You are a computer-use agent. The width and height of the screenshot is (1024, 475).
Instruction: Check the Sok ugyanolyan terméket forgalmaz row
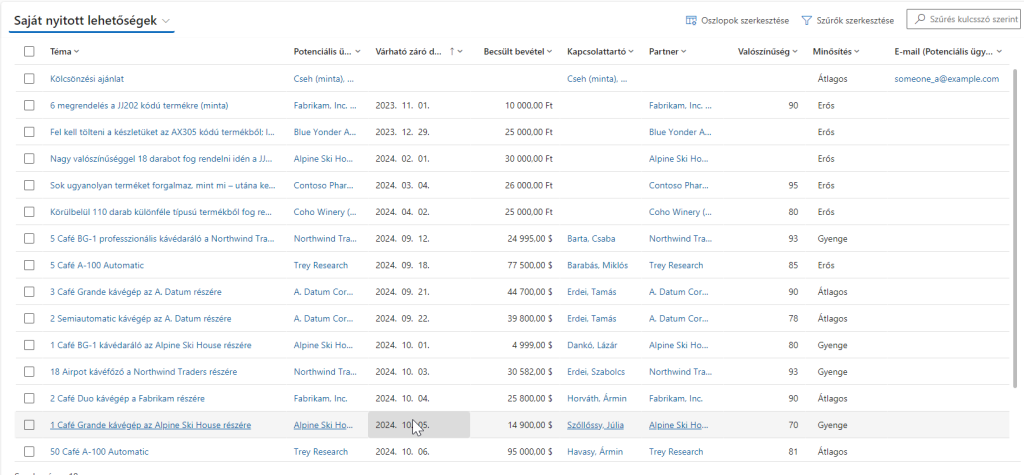pos(29,186)
